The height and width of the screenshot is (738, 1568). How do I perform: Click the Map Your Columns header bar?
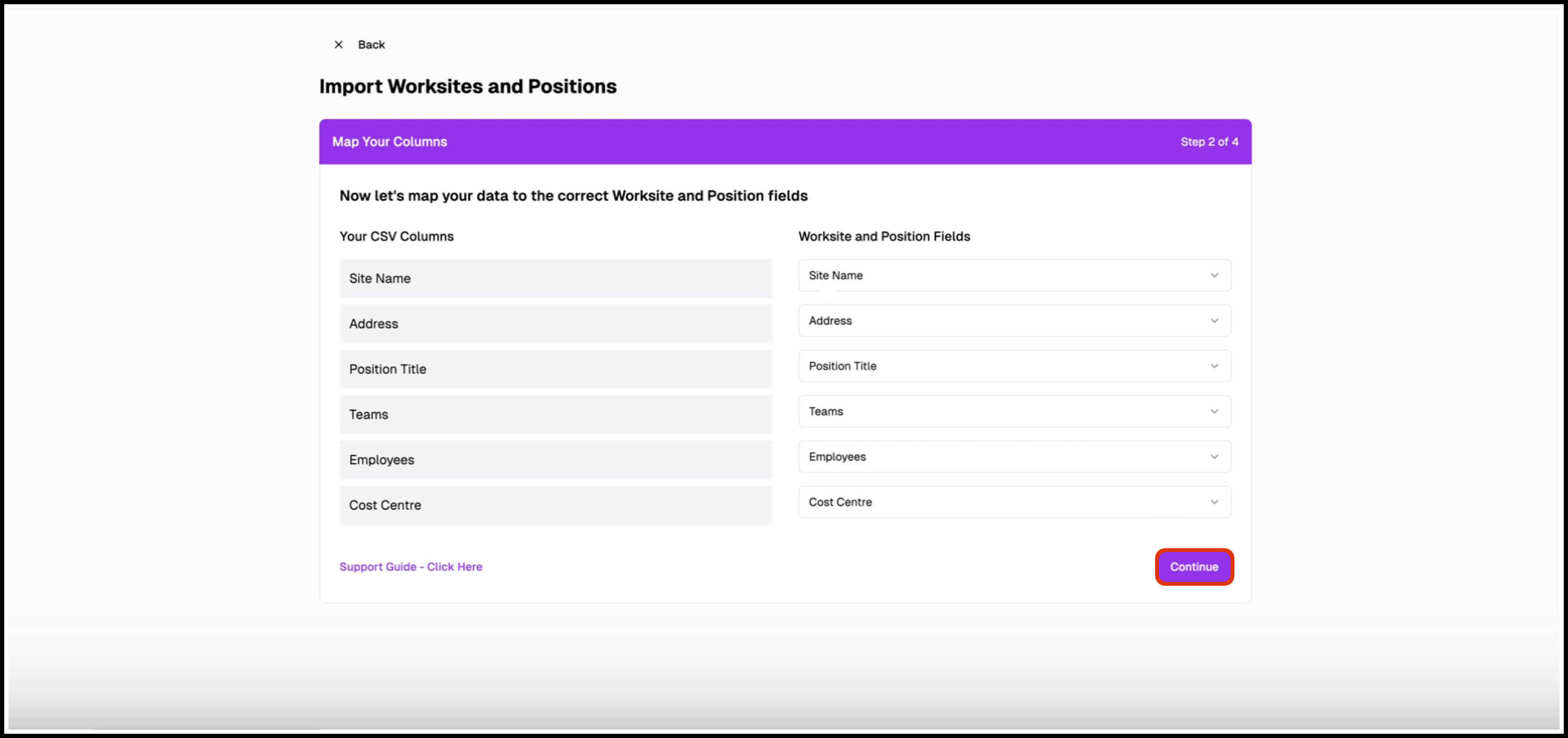(784, 142)
